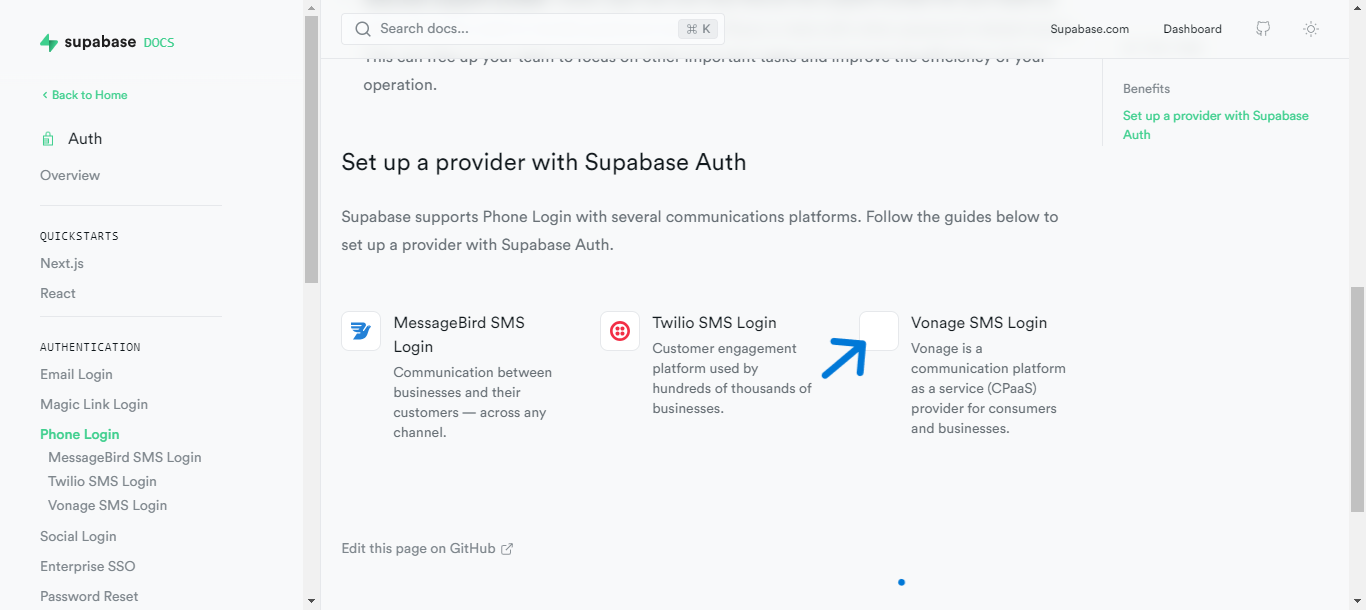Click the Benefits heading in right sidebar

pyautogui.click(x=1145, y=88)
